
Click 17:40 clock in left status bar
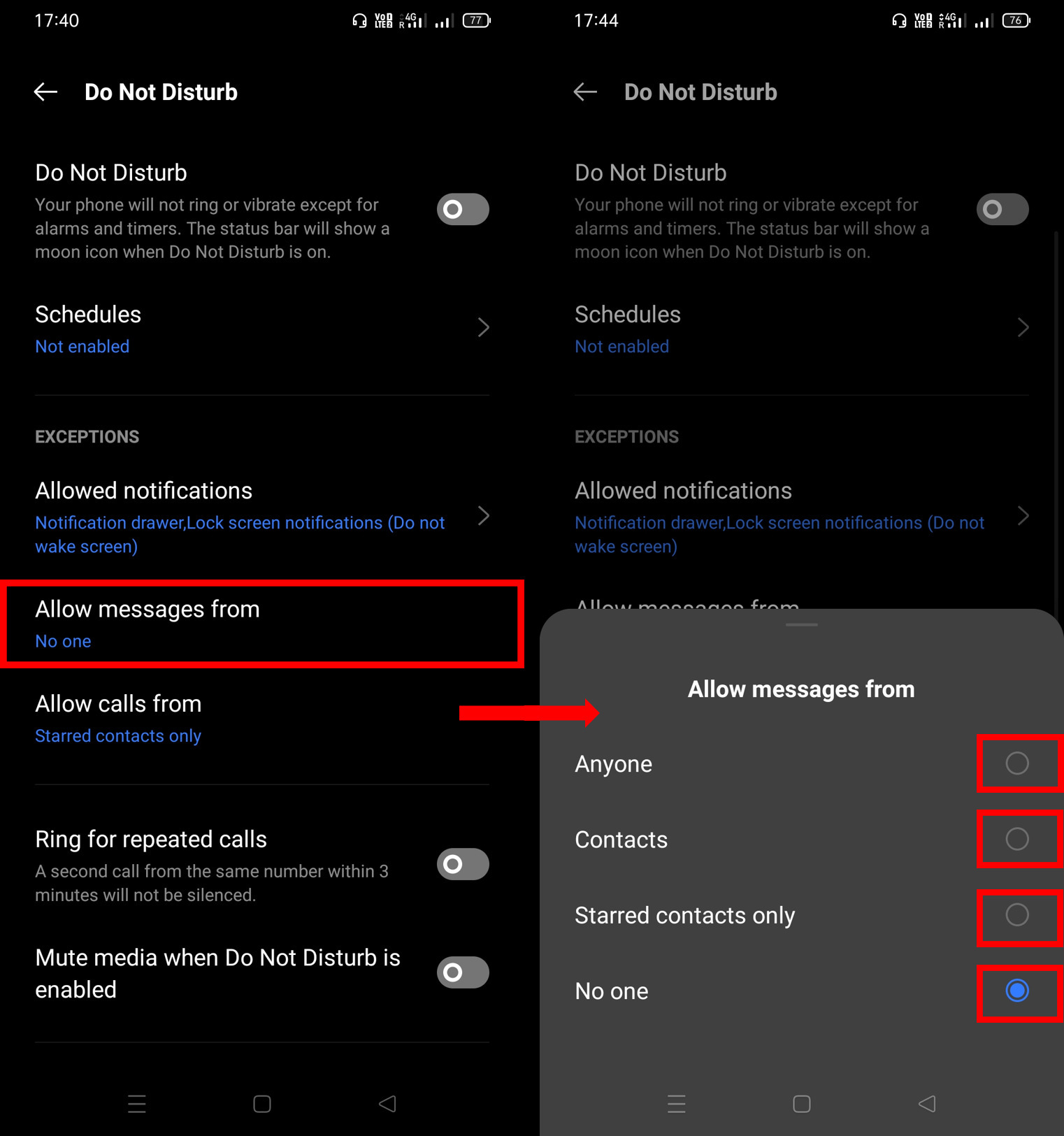click(x=57, y=20)
